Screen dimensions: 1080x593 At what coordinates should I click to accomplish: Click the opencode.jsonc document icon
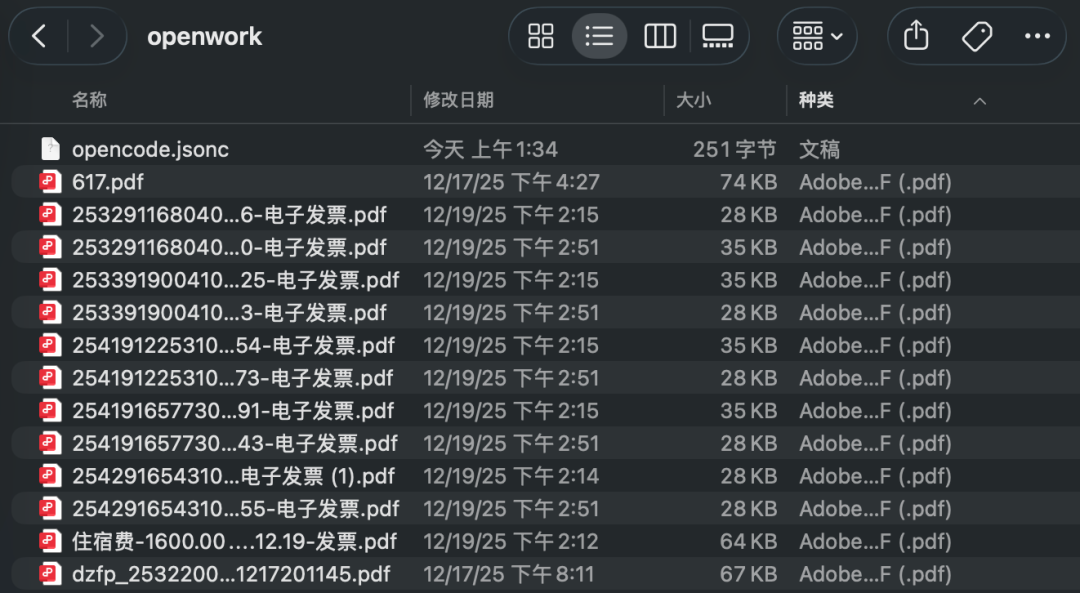click(50, 149)
